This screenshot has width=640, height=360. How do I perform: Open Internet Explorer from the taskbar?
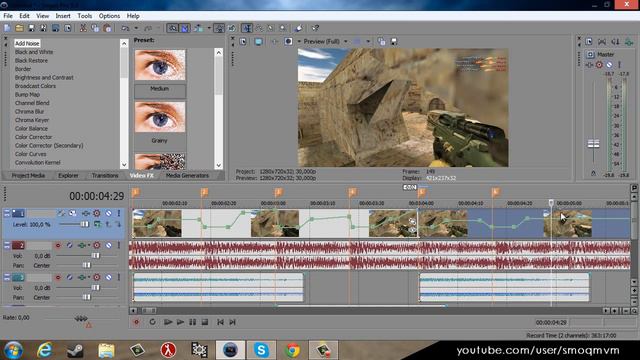(x=44, y=350)
